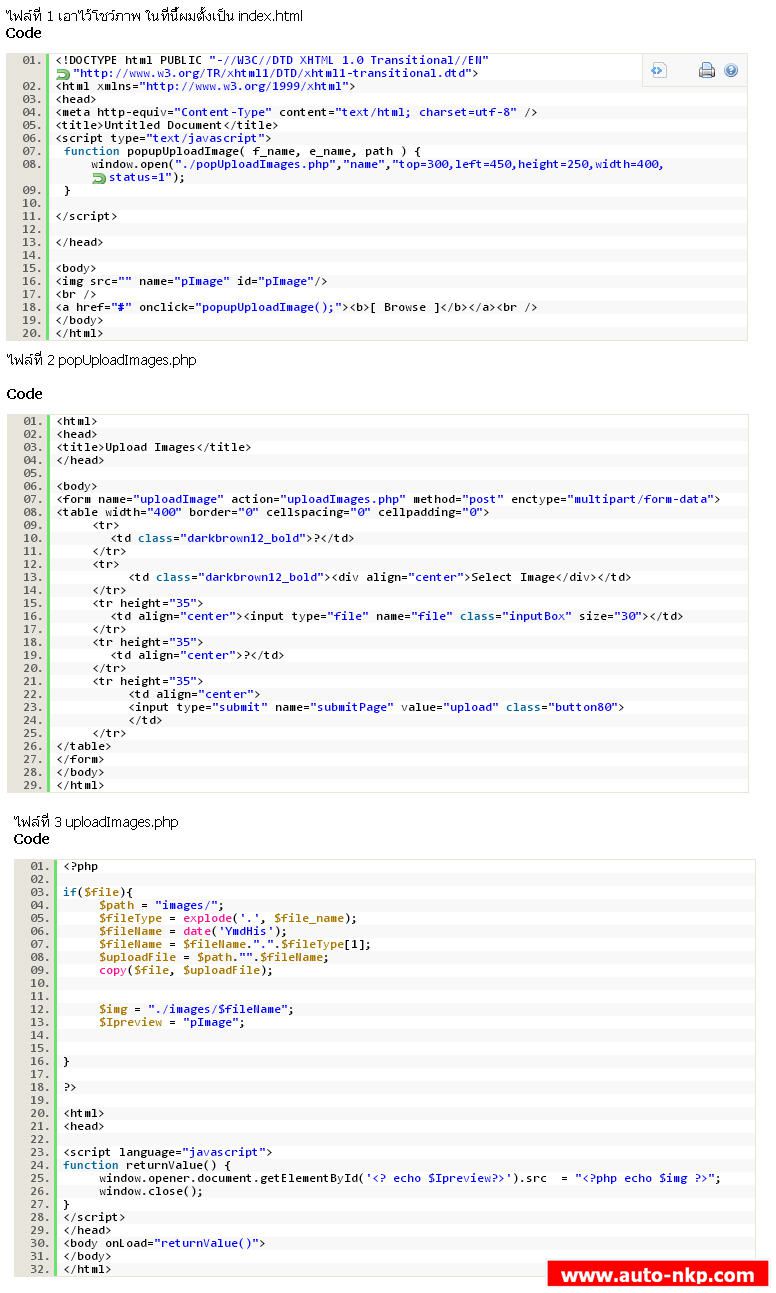Click the body onLoad returnValue line
776x1293 pixels.
pyautogui.click(x=164, y=1243)
